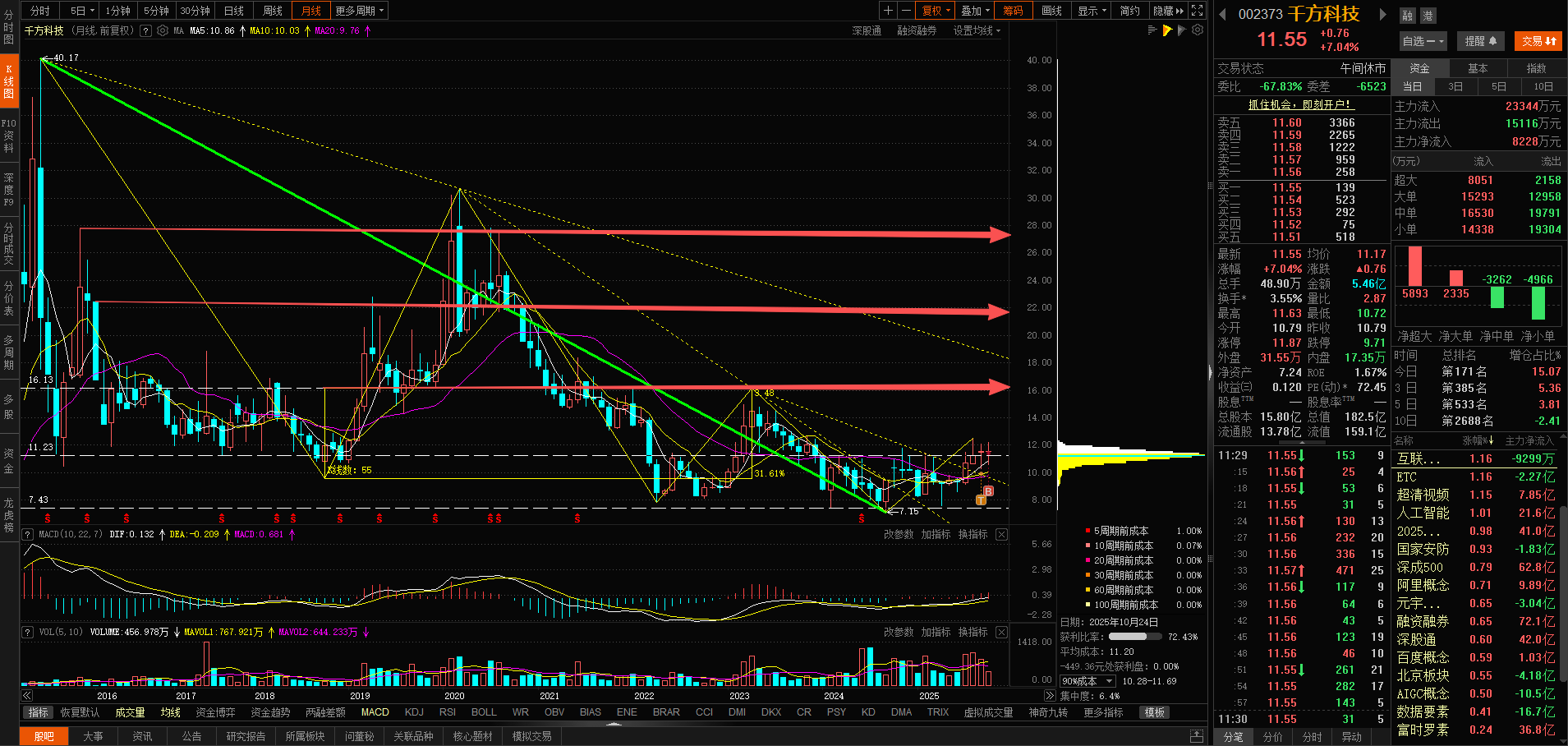Expand the 设置均线 moving average dropdown
The width and height of the screenshot is (1568, 746).
(x=977, y=31)
